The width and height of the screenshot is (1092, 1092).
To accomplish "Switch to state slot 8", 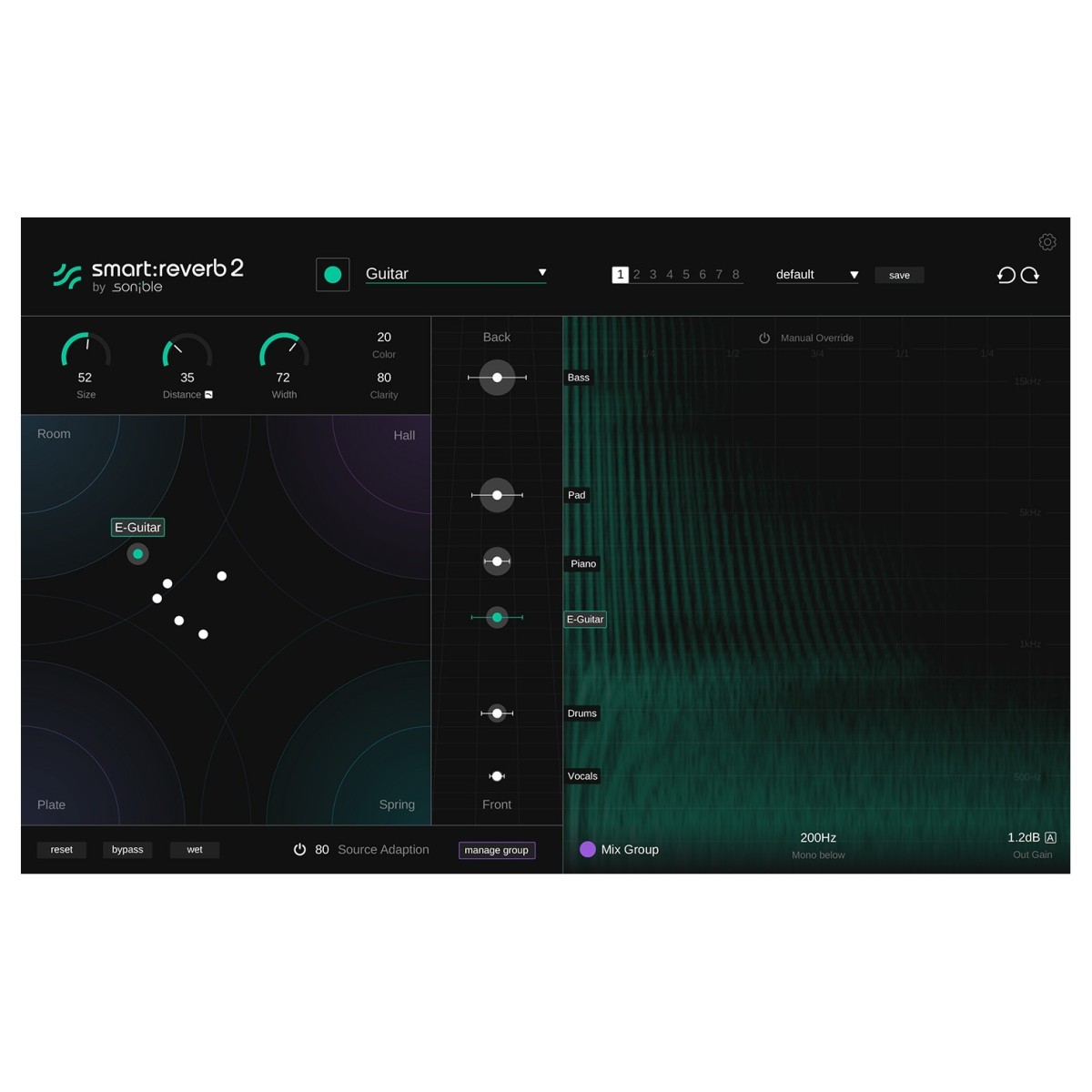I will tap(735, 275).
